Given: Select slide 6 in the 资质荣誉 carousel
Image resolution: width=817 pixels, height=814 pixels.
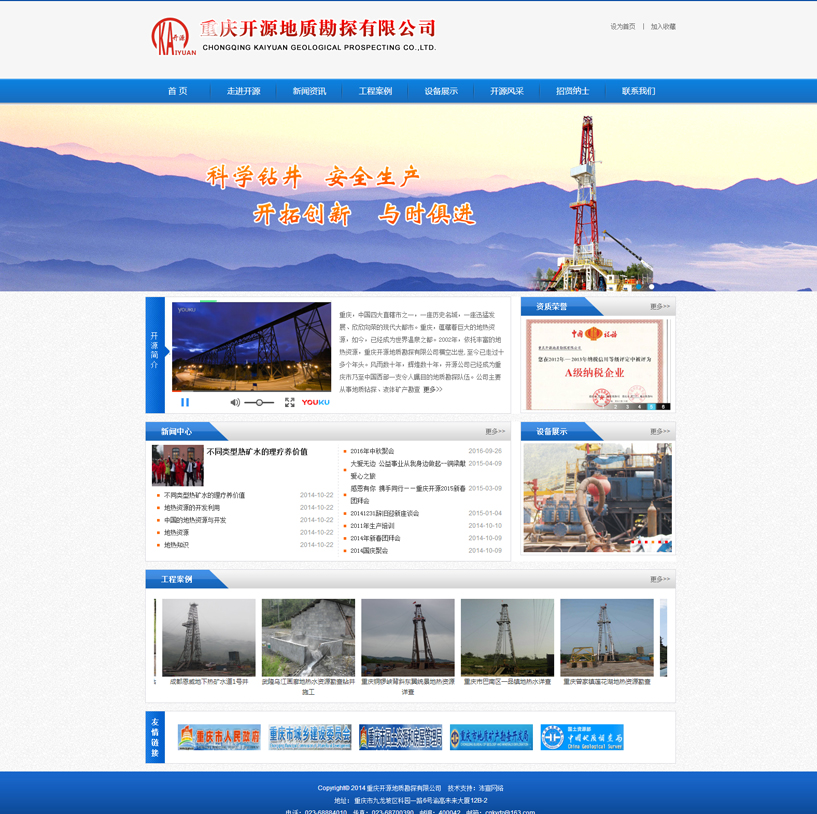Looking at the screenshot, I should [663, 407].
